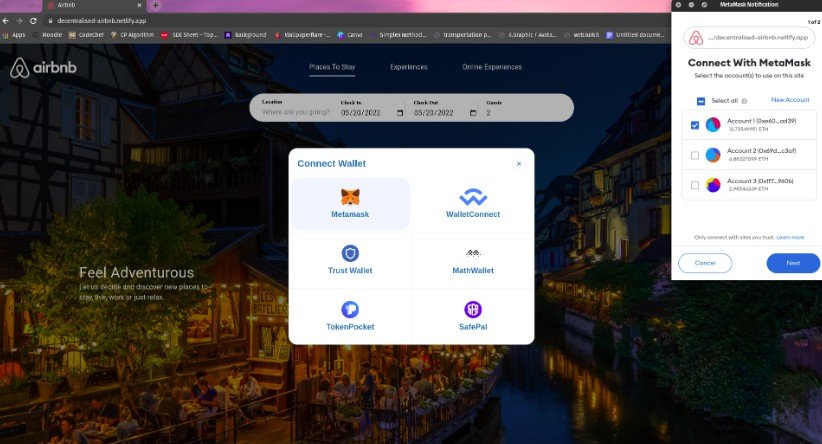Check the Account 3 checkbox
Screen dimensions: 822x444
click(x=695, y=186)
